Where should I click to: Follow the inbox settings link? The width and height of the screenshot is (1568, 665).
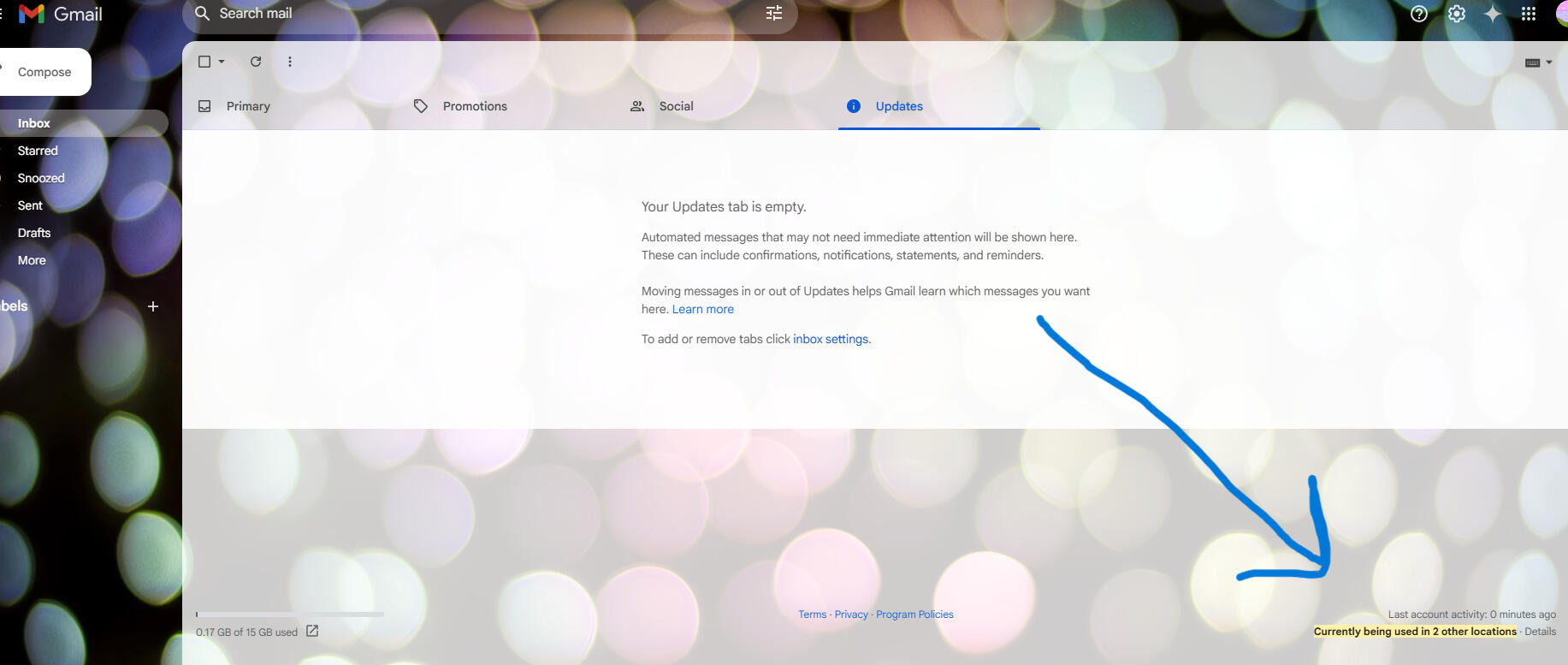[x=830, y=339]
